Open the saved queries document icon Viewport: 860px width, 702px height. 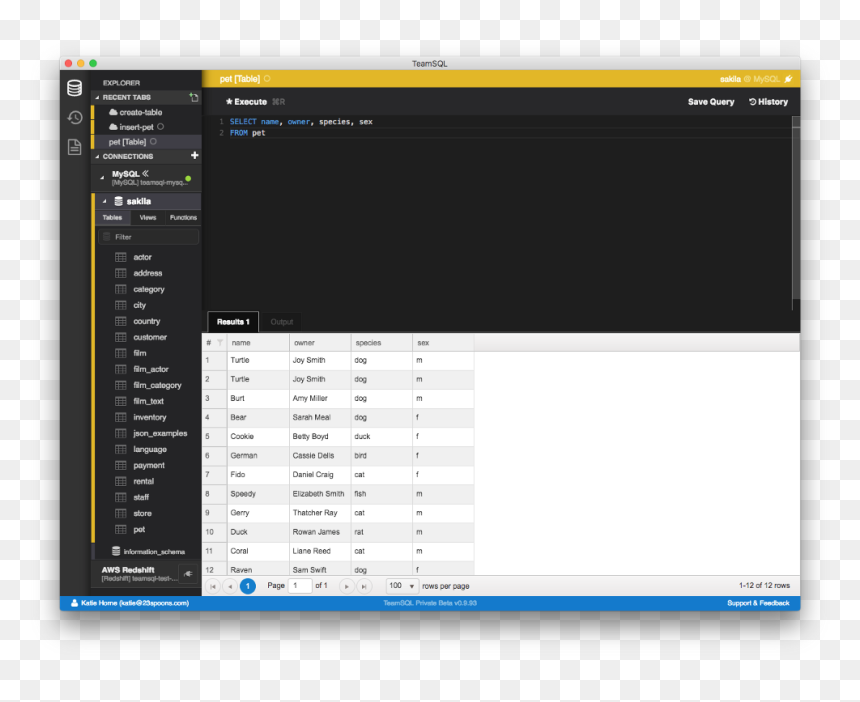point(75,147)
